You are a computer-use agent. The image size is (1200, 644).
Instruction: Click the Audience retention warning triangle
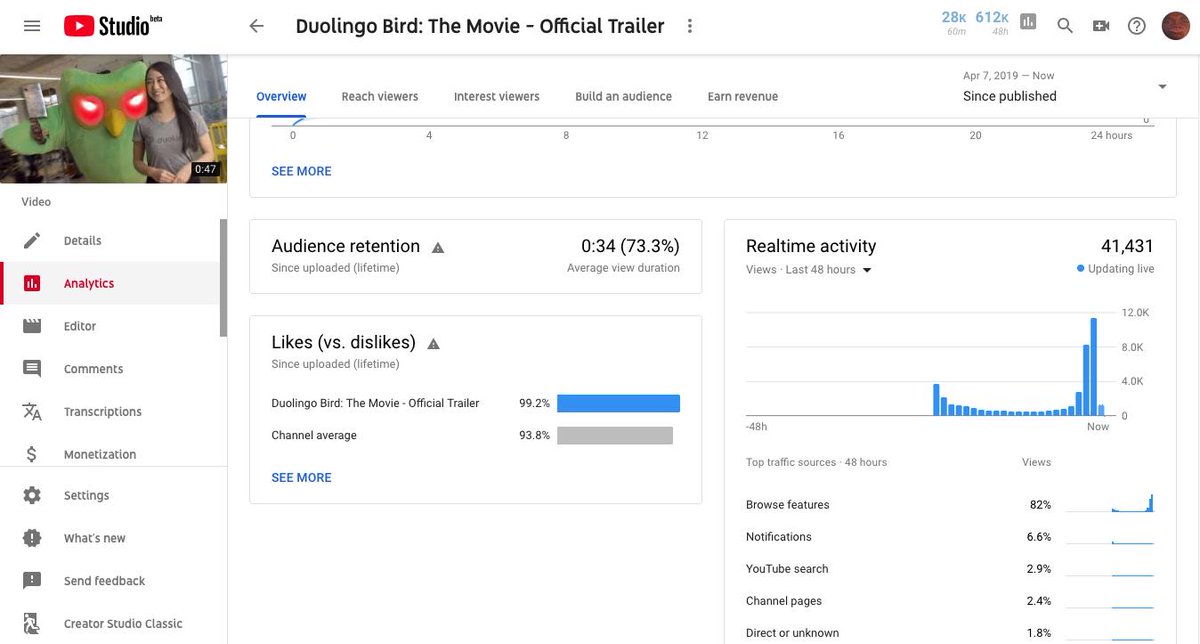(438, 247)
